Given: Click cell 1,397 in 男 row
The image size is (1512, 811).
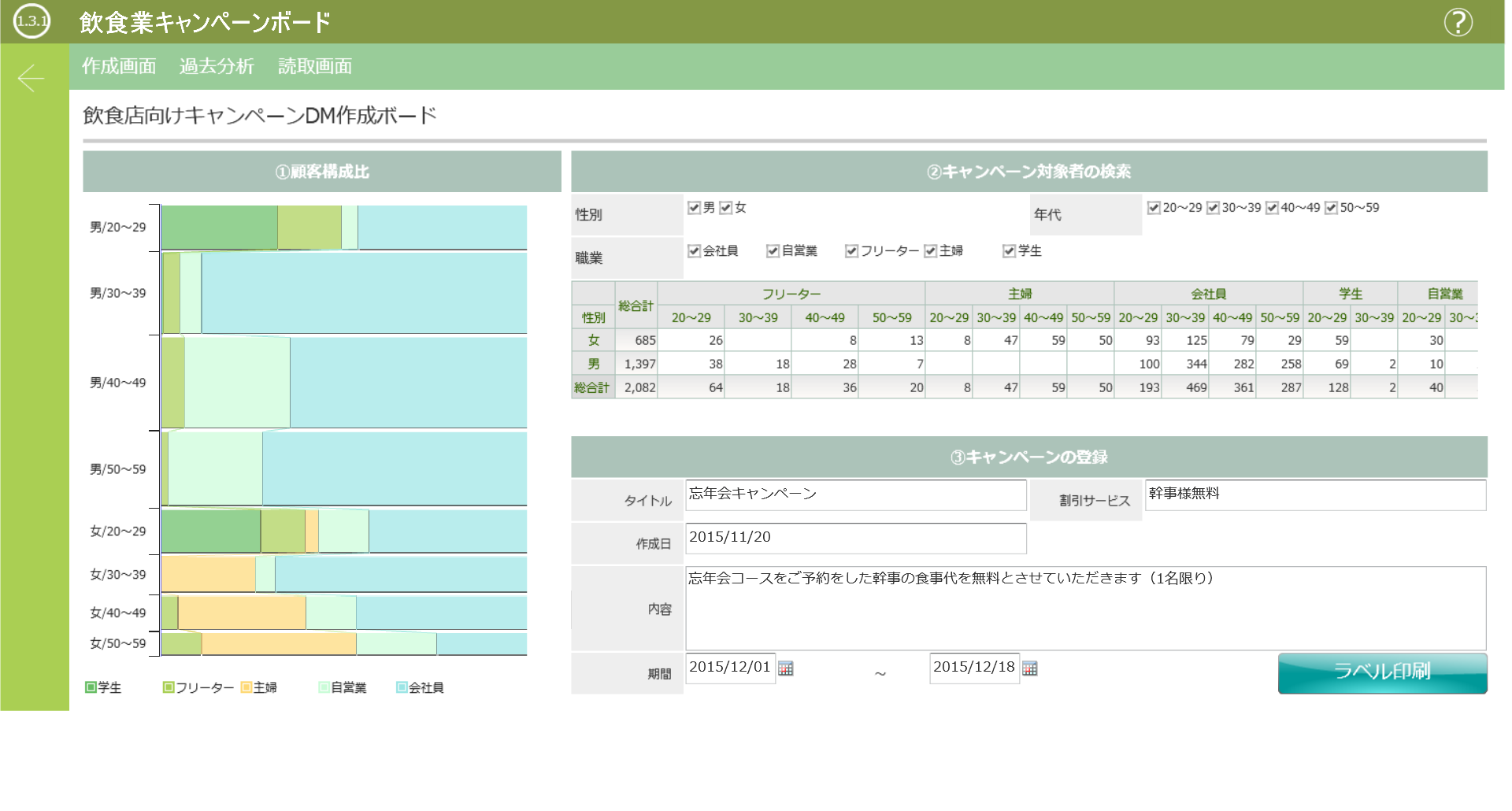Looking at the screenshot, I should pyautogui.click(x=636, y=364).
